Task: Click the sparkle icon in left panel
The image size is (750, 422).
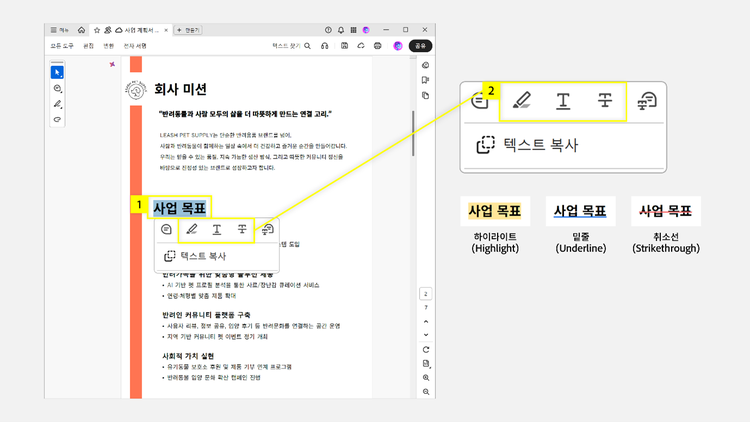Action: (112, 64)
